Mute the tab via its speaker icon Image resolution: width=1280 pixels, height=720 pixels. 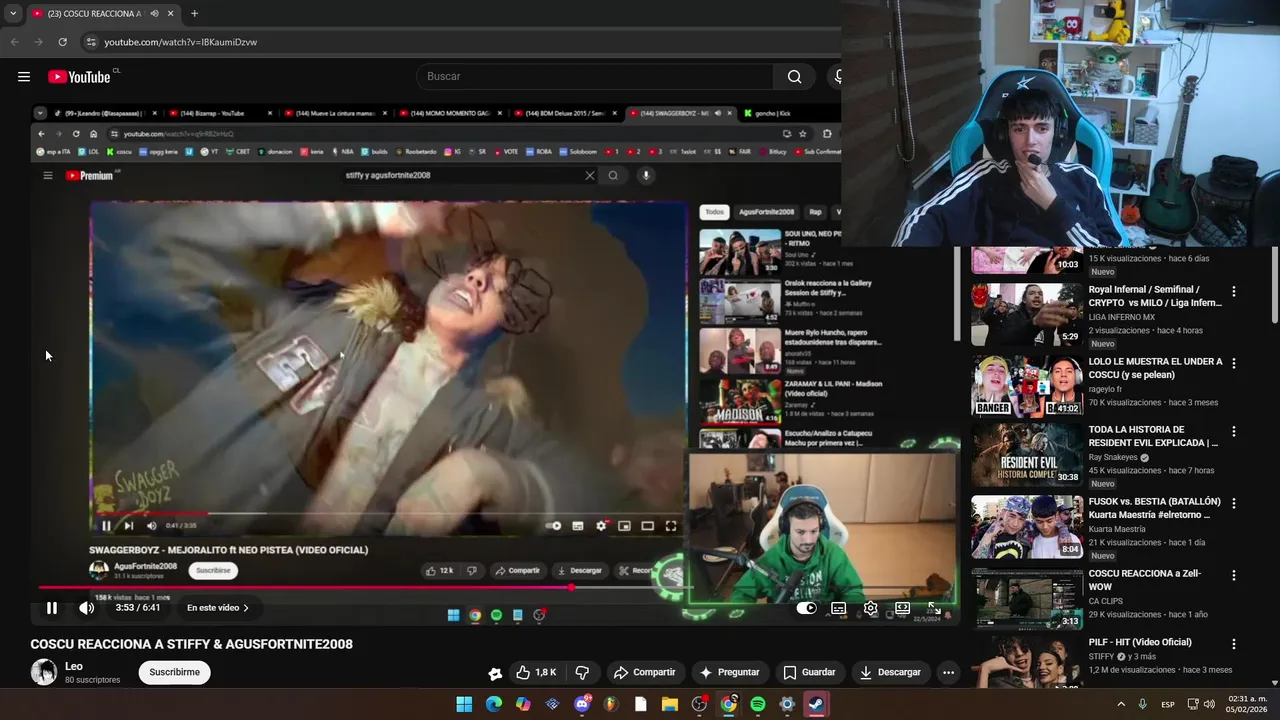154,14
